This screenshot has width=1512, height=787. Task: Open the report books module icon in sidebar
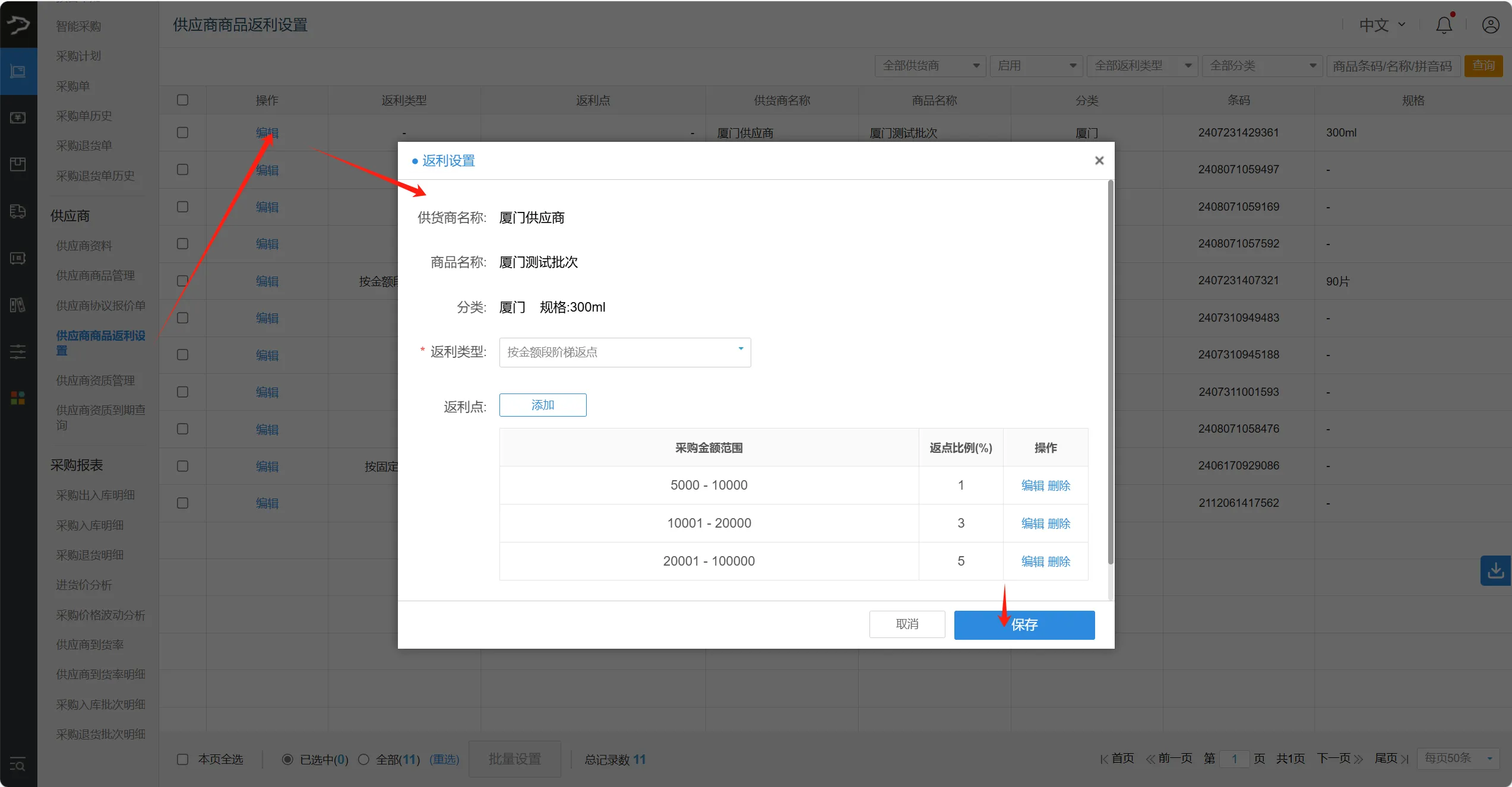pyautogui.click(x=18, y=305)
